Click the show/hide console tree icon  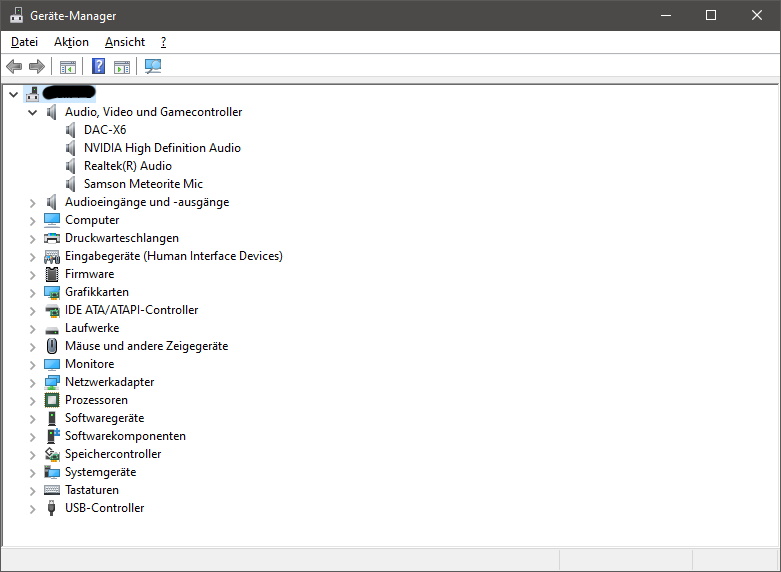click(68, 66)
